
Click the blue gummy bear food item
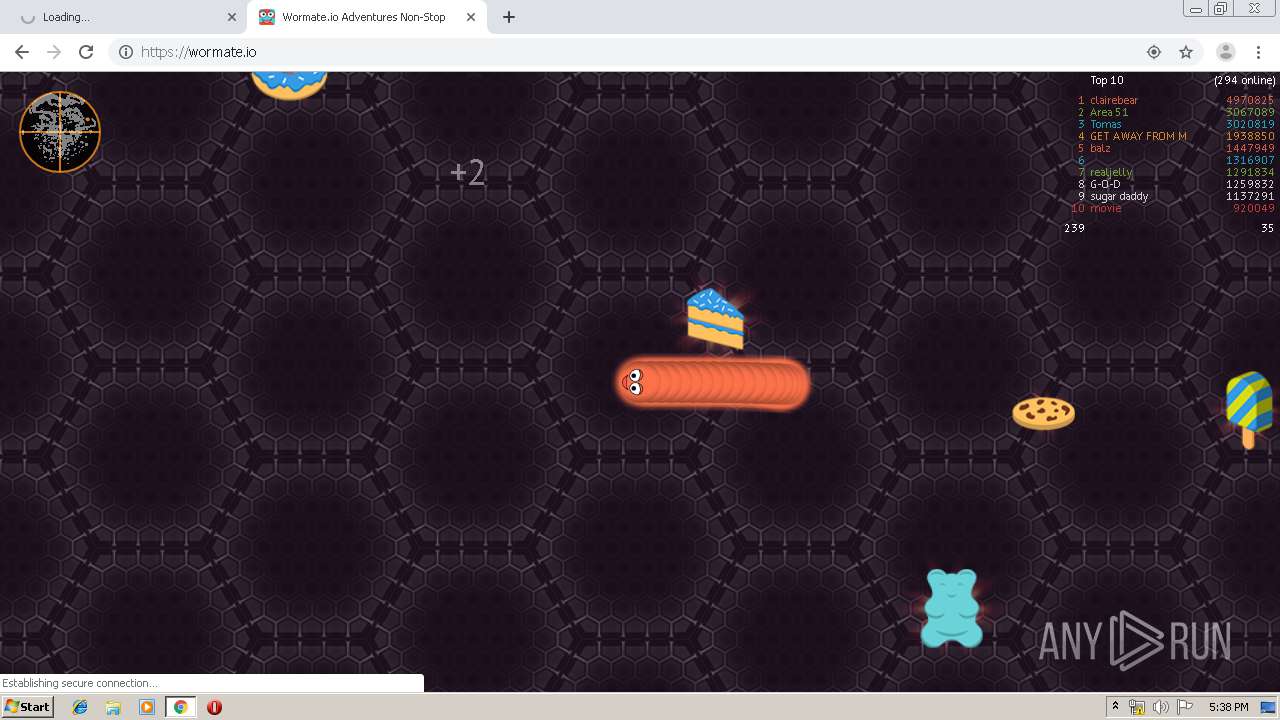click(951, 608)
